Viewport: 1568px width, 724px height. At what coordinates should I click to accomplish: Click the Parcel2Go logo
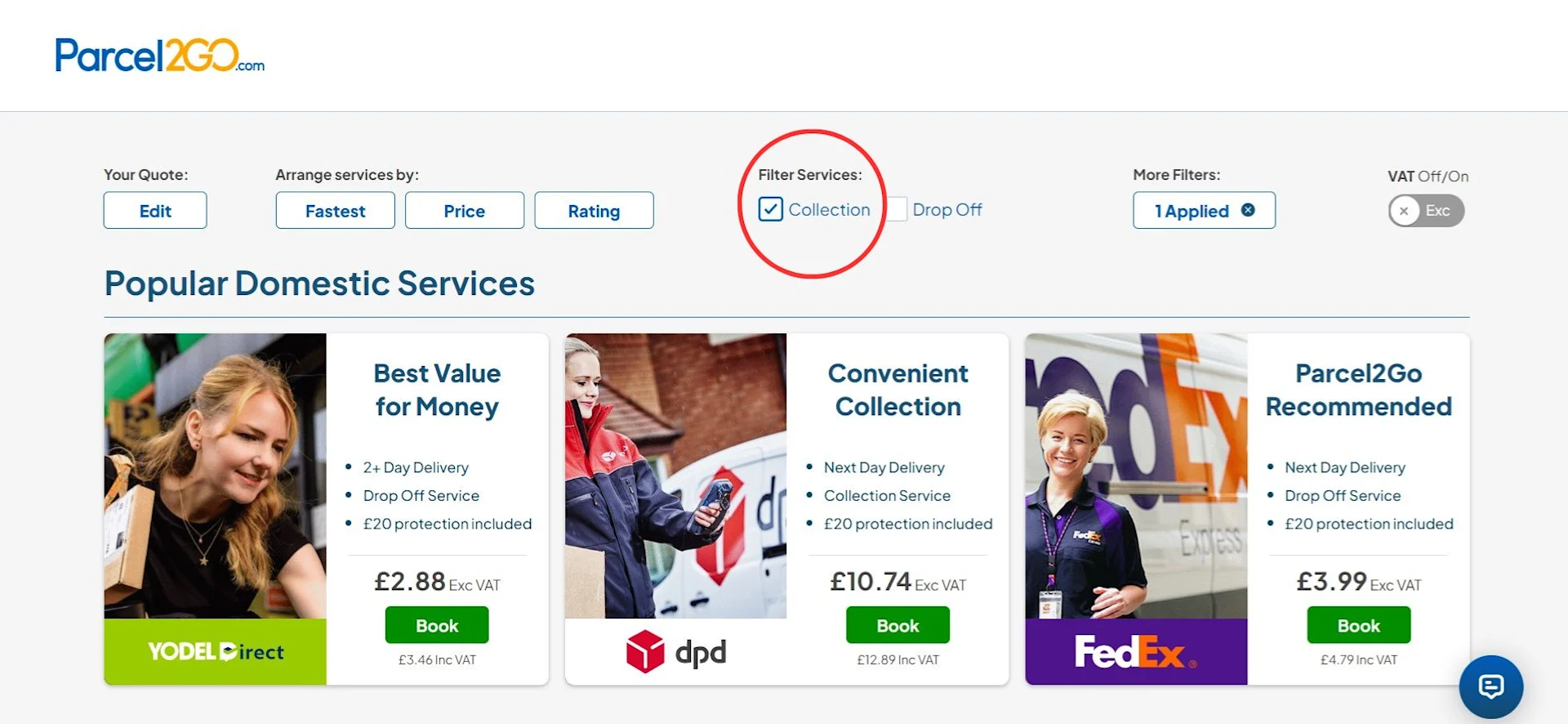point(159,56)
